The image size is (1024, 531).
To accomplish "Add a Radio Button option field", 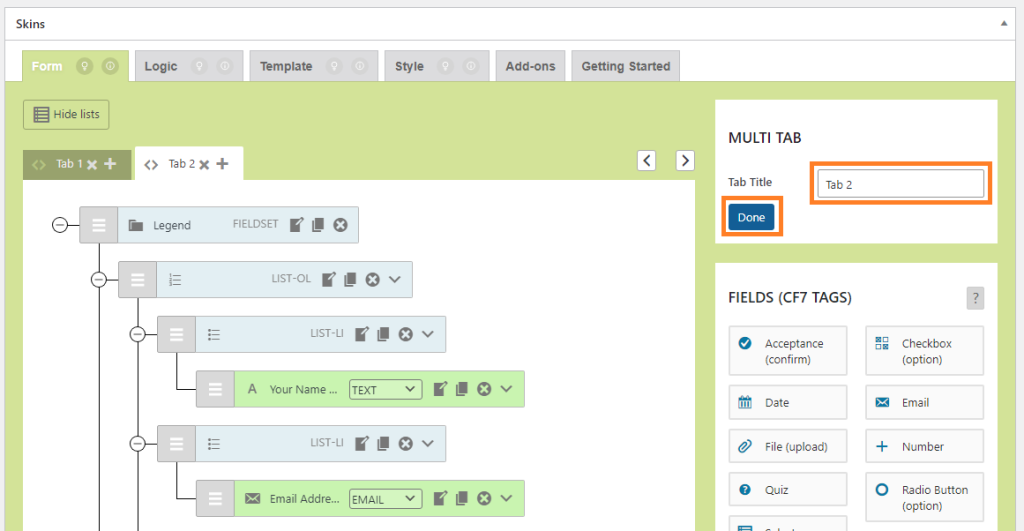I will coord(924,498).
